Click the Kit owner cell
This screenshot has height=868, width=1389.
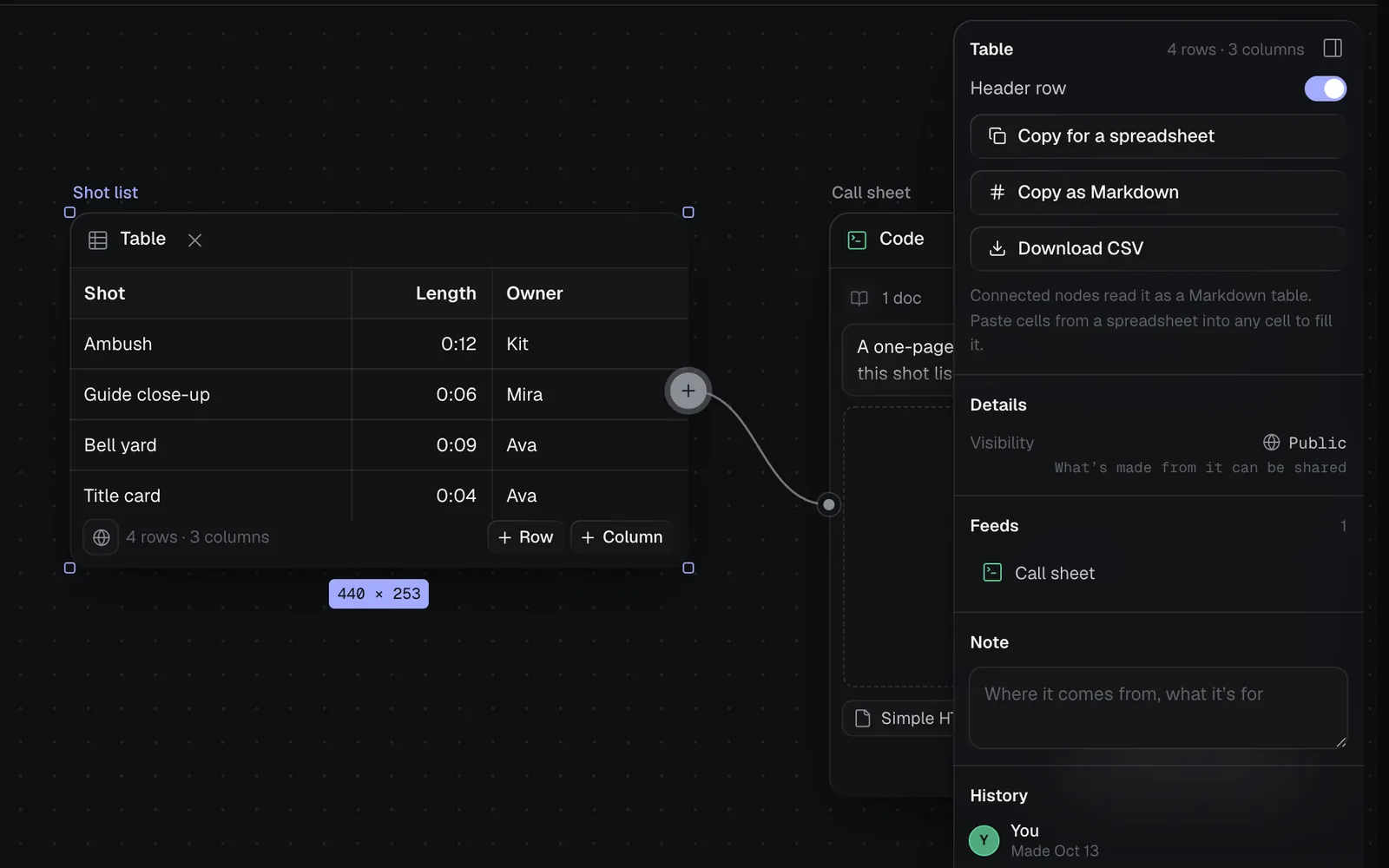[x=590, y=344]
